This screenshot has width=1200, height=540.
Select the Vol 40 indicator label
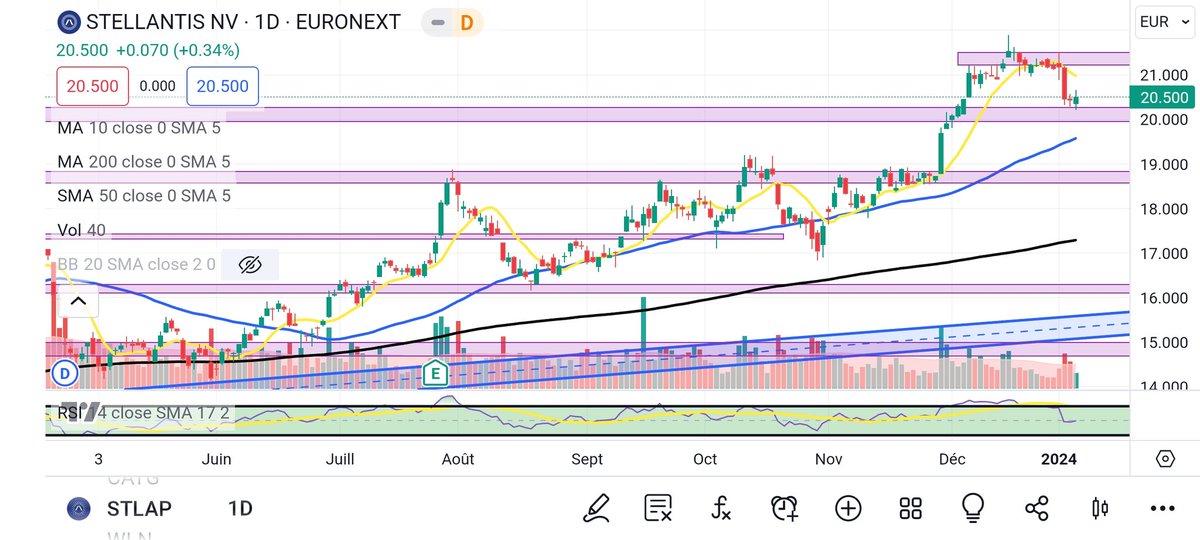coord(82,230)
